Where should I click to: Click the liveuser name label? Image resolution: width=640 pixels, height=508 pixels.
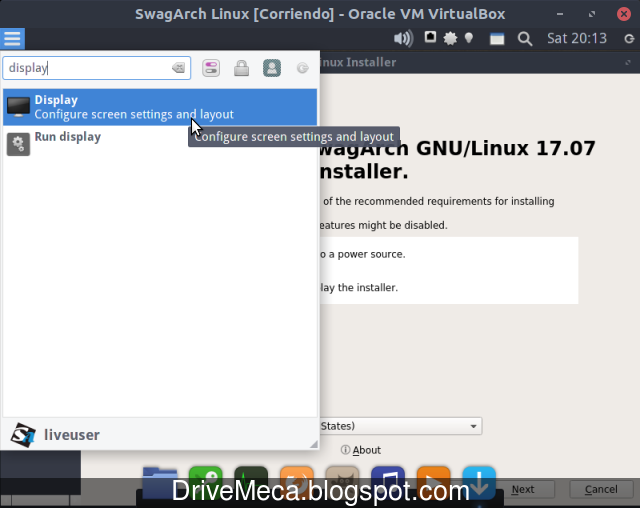(x=71, y=435)
